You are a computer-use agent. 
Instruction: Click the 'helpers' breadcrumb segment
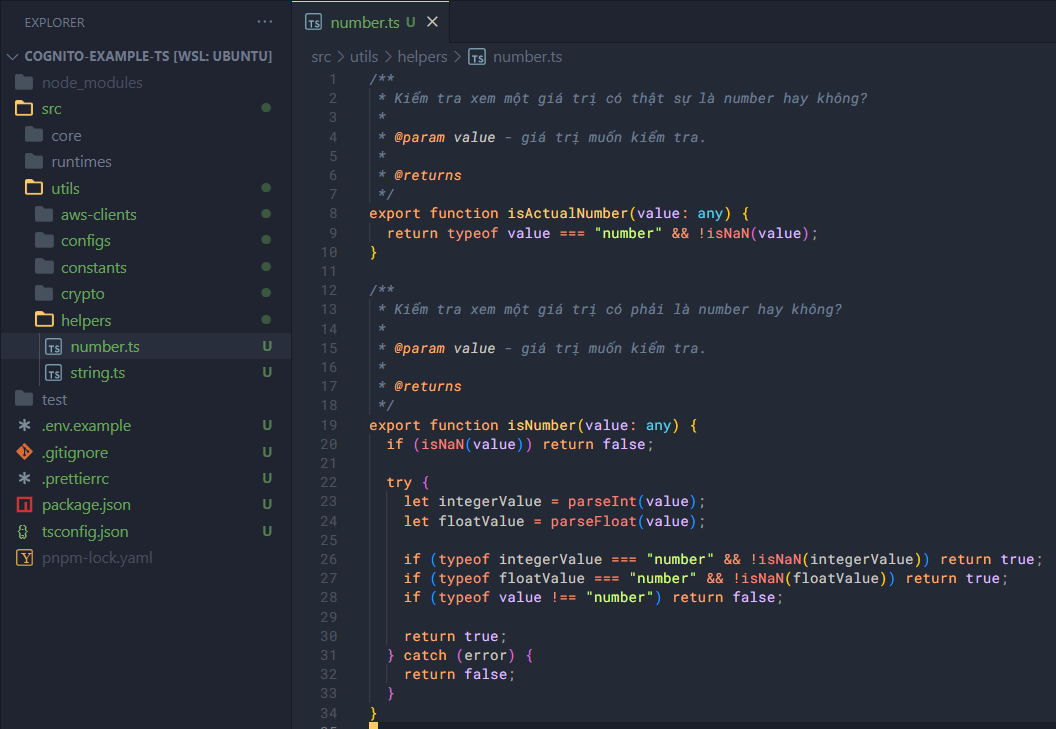coord(422,57)
